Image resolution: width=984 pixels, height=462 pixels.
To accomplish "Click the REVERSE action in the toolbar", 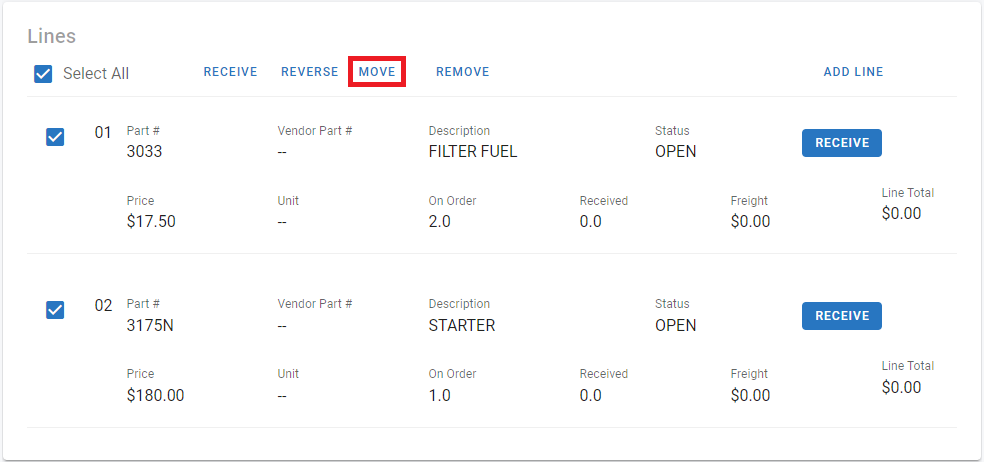I will point(309,72).
